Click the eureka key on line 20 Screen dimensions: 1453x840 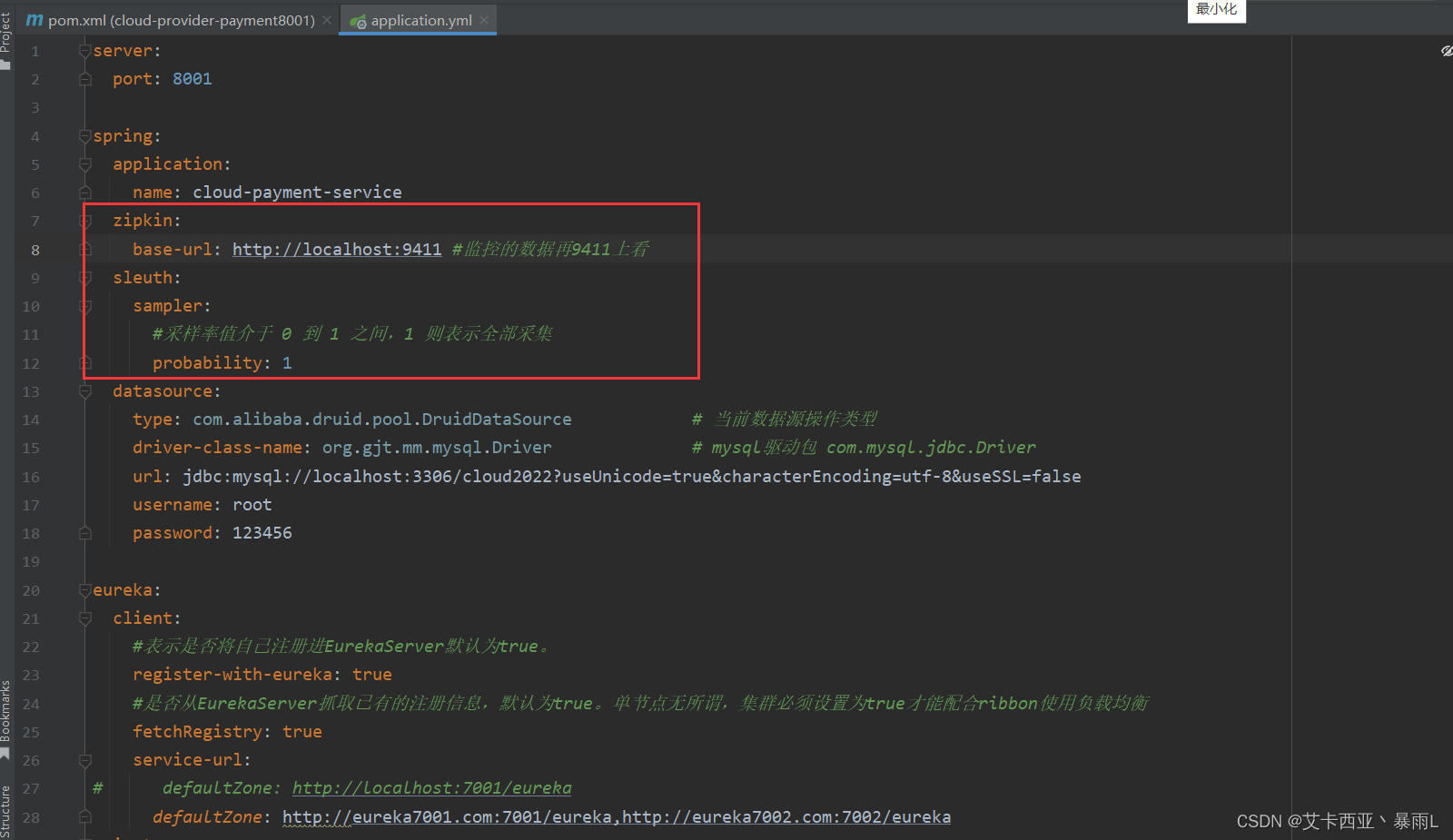coord(123,590)
